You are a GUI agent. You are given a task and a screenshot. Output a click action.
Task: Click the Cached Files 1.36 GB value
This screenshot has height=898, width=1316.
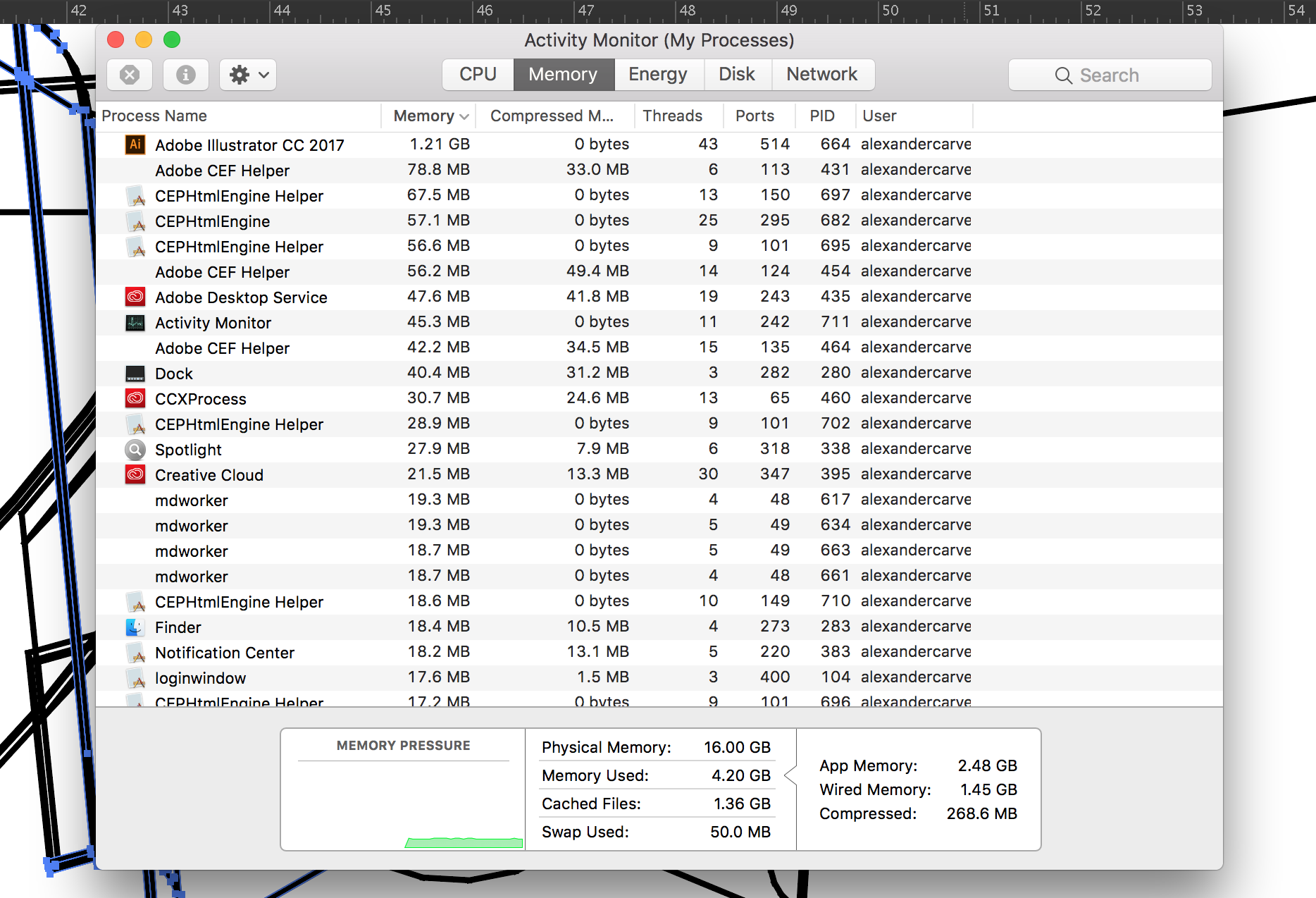pos(742,804)
